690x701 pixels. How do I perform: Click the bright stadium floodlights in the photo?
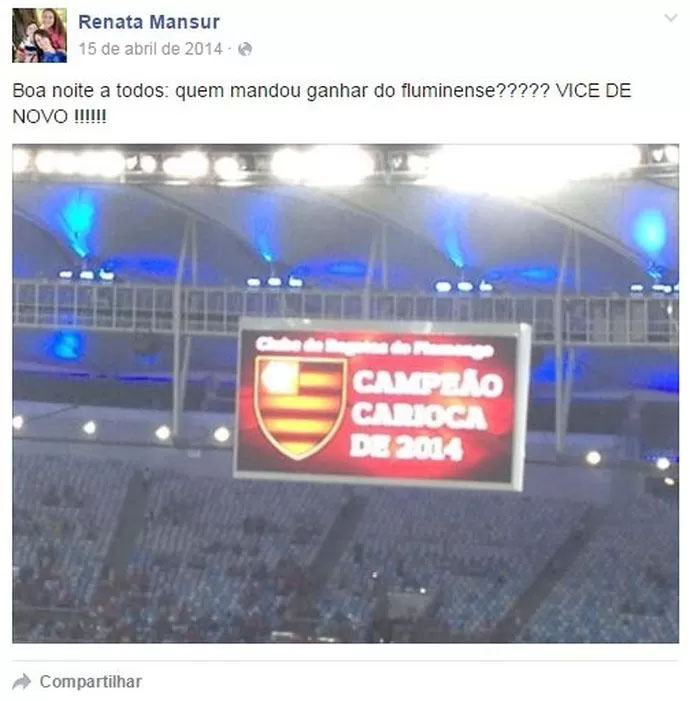tap(345, 165)
